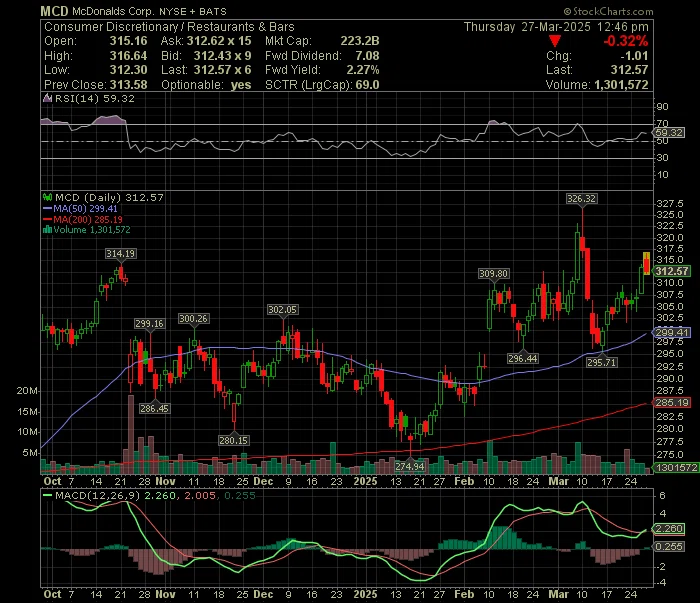Click the red MA(200) legend line
The width and height of the screenshot is (700, 603).
tap(47, 219)
